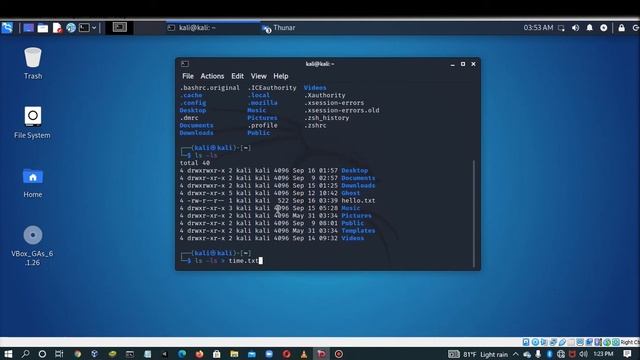Screen dimensions: 640x360
Task: Lock the screen with padlock icon
Action: [x=621, y=28]
